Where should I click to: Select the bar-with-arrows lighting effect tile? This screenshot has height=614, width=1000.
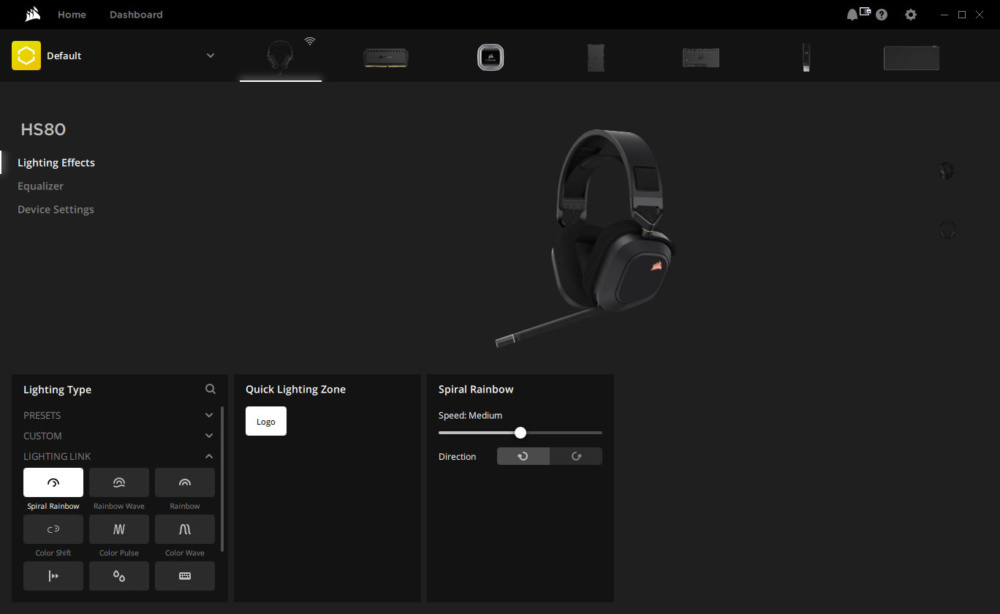coord(53,576)
